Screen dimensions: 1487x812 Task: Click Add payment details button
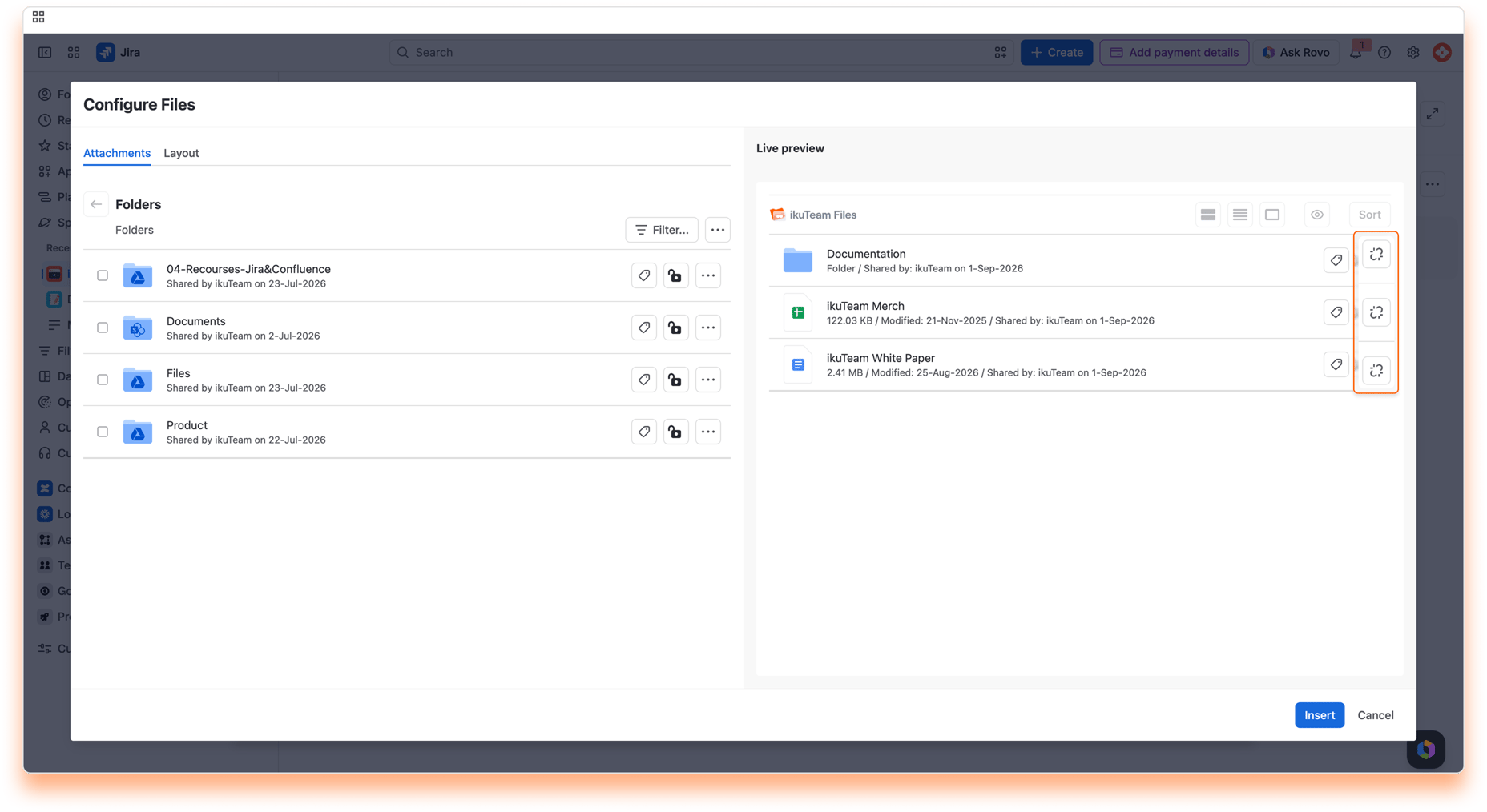(x=1174, y=52)
